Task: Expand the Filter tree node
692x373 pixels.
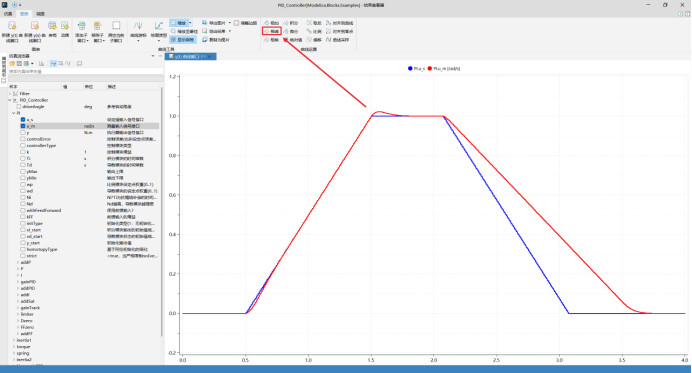Action: [x=10, y=94]
